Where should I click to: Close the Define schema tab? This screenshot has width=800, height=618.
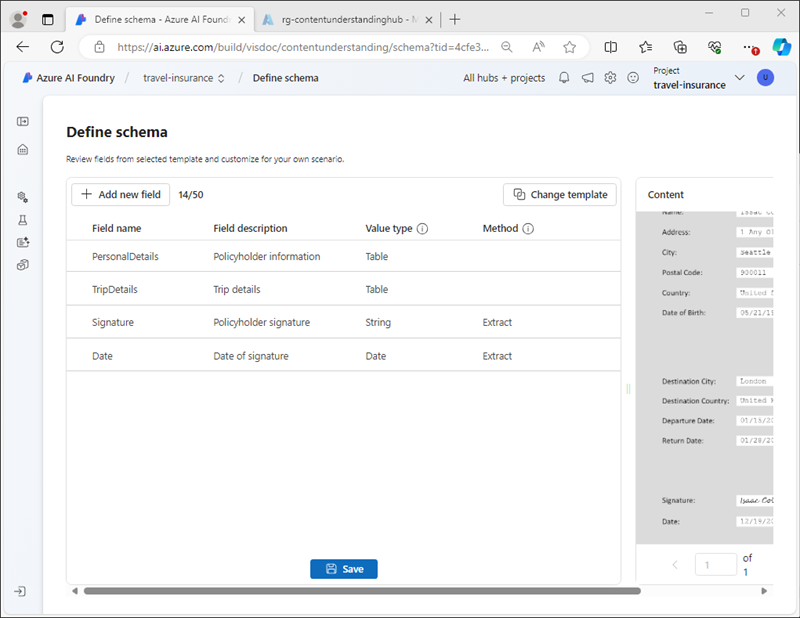point(242,20)
